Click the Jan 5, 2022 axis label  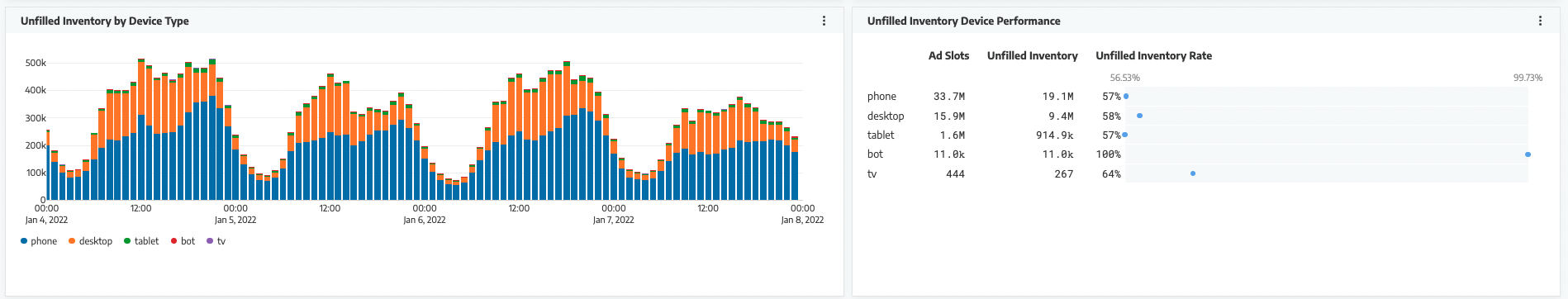235,220
